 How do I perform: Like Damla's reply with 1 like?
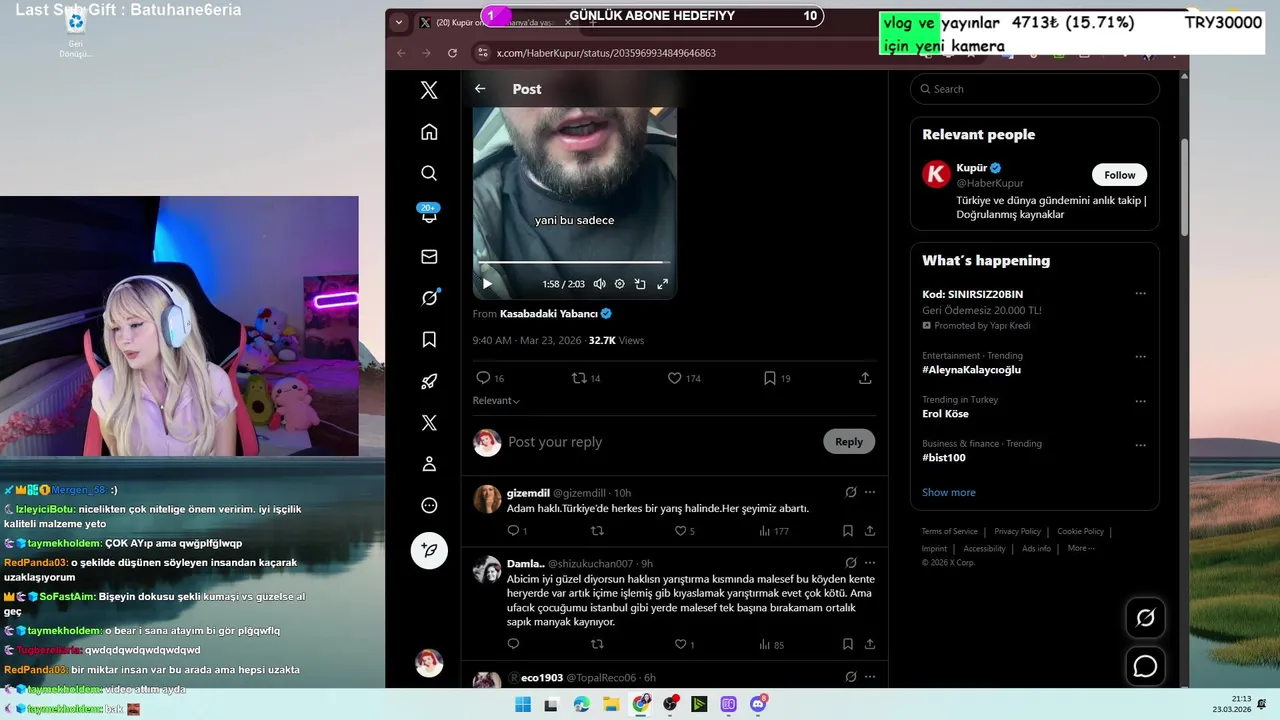[685, 645]
